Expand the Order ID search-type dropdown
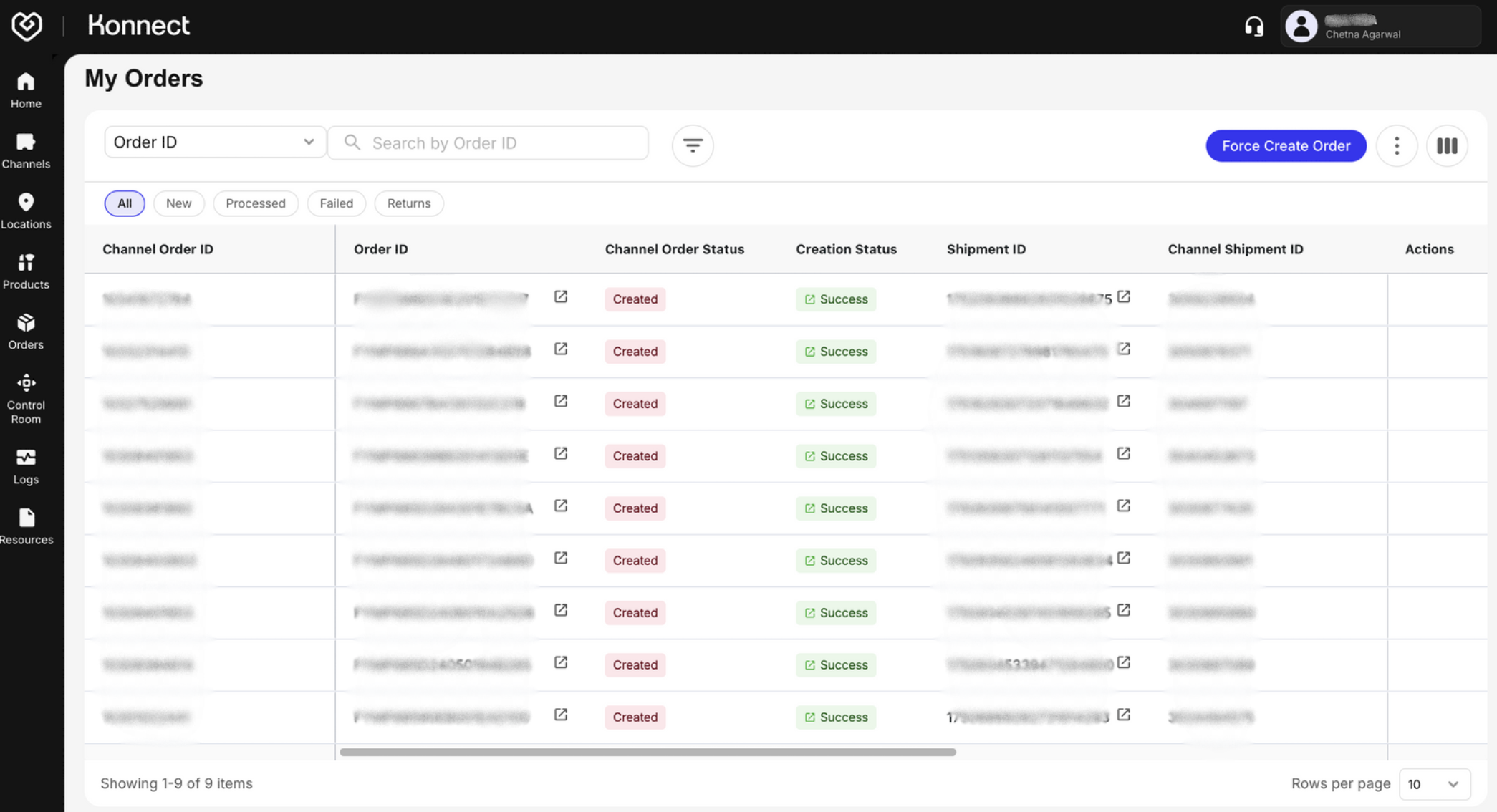This screenshot has width=1497, height=812. pyautogui.click(x=215, y=142)
